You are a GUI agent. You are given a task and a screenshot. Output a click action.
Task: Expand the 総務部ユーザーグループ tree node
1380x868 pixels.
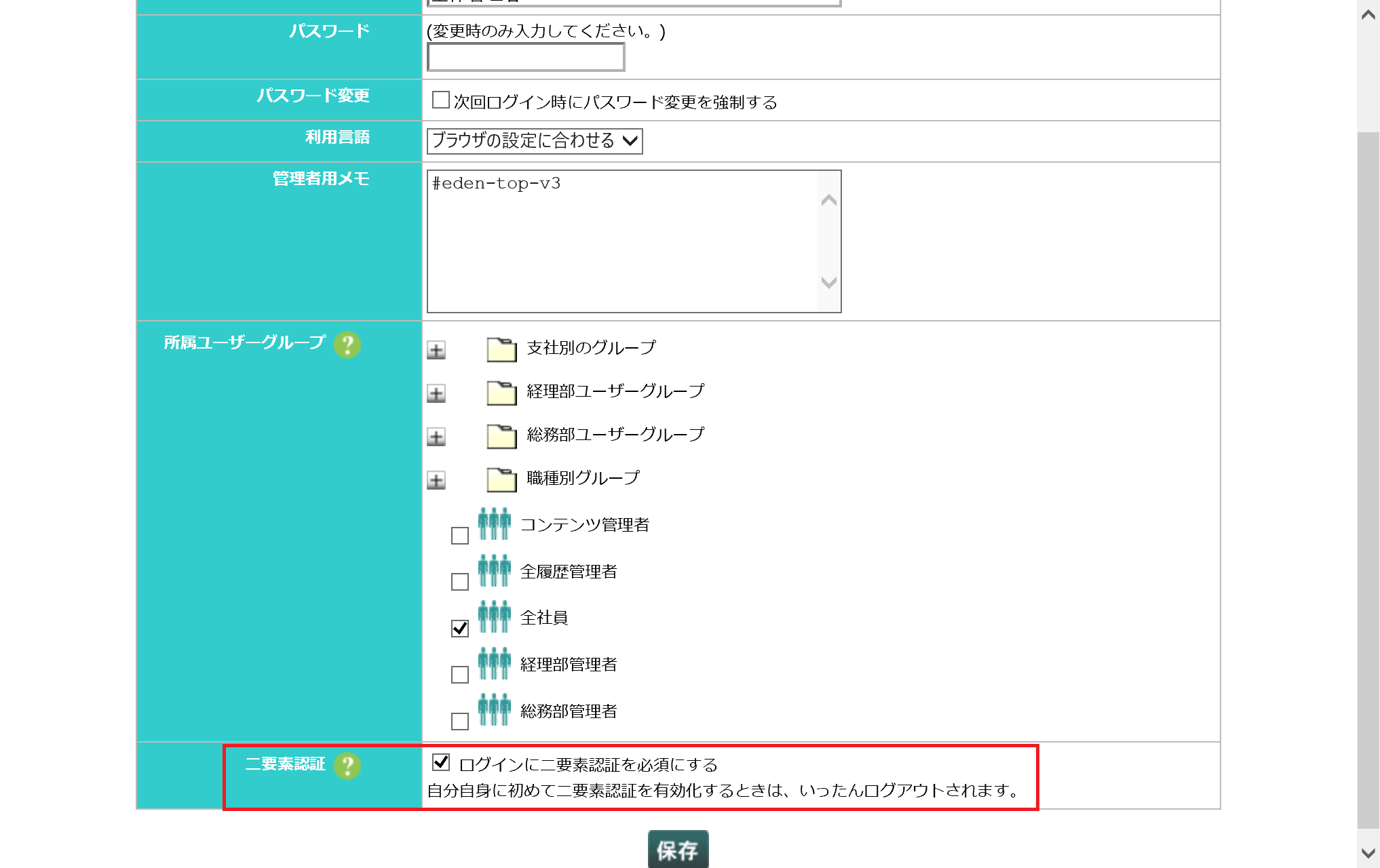tap(436, 437)
